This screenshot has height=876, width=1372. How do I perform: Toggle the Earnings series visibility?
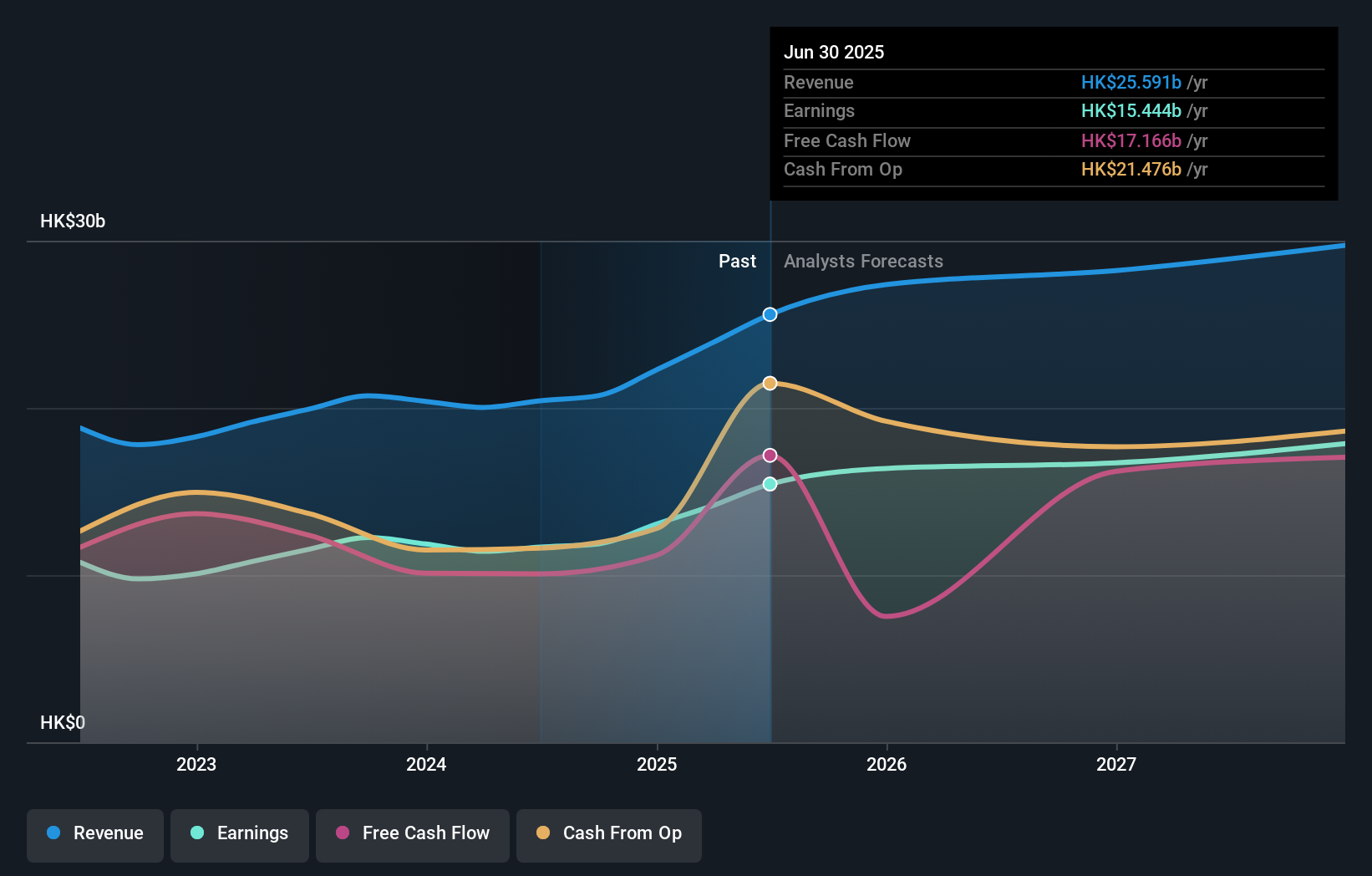[240, 833]
